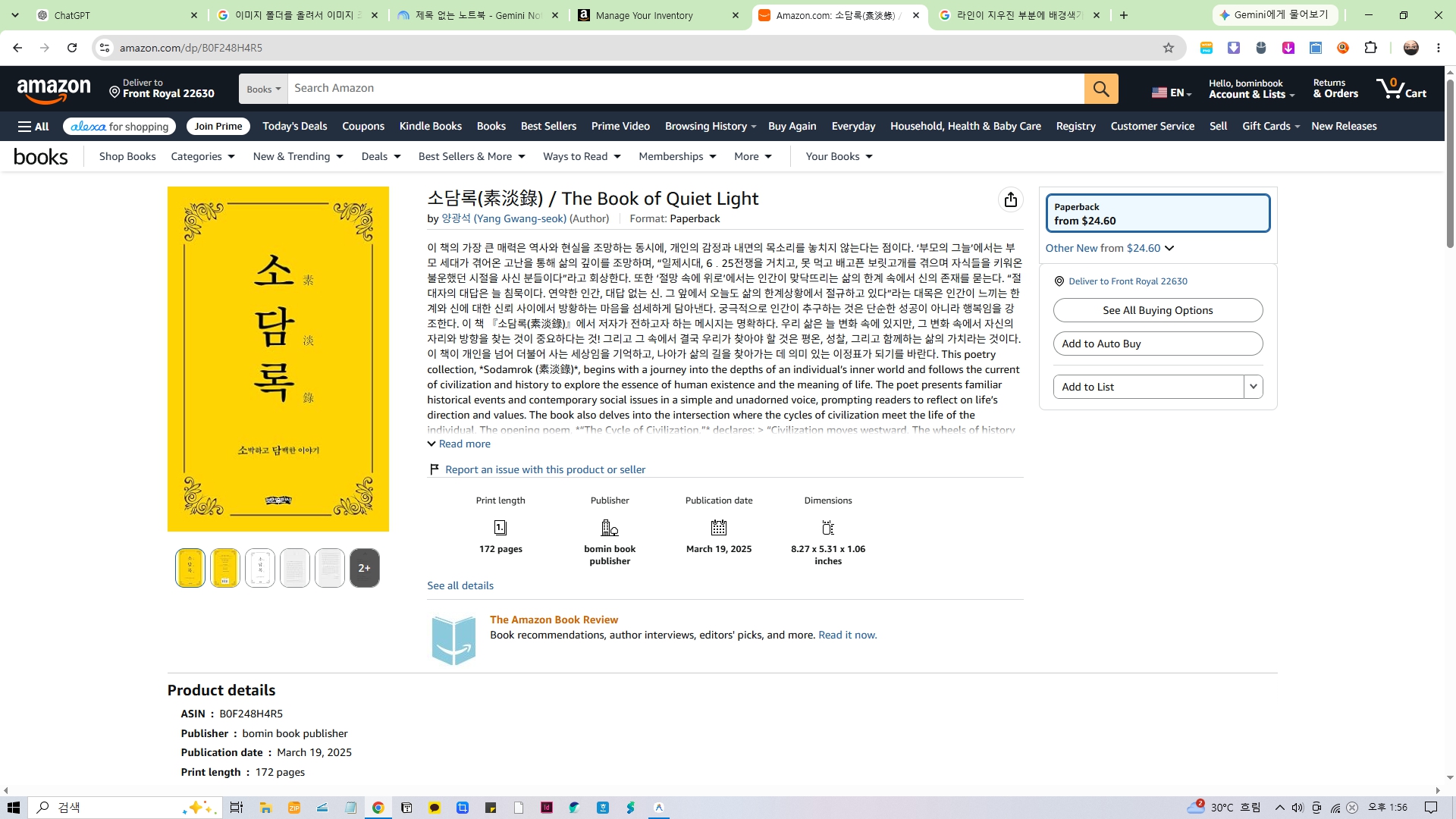The image size is (1456, 819).
Task: Select the Paperback format option
Action: pyautogui.click(x=1157, y=213)
